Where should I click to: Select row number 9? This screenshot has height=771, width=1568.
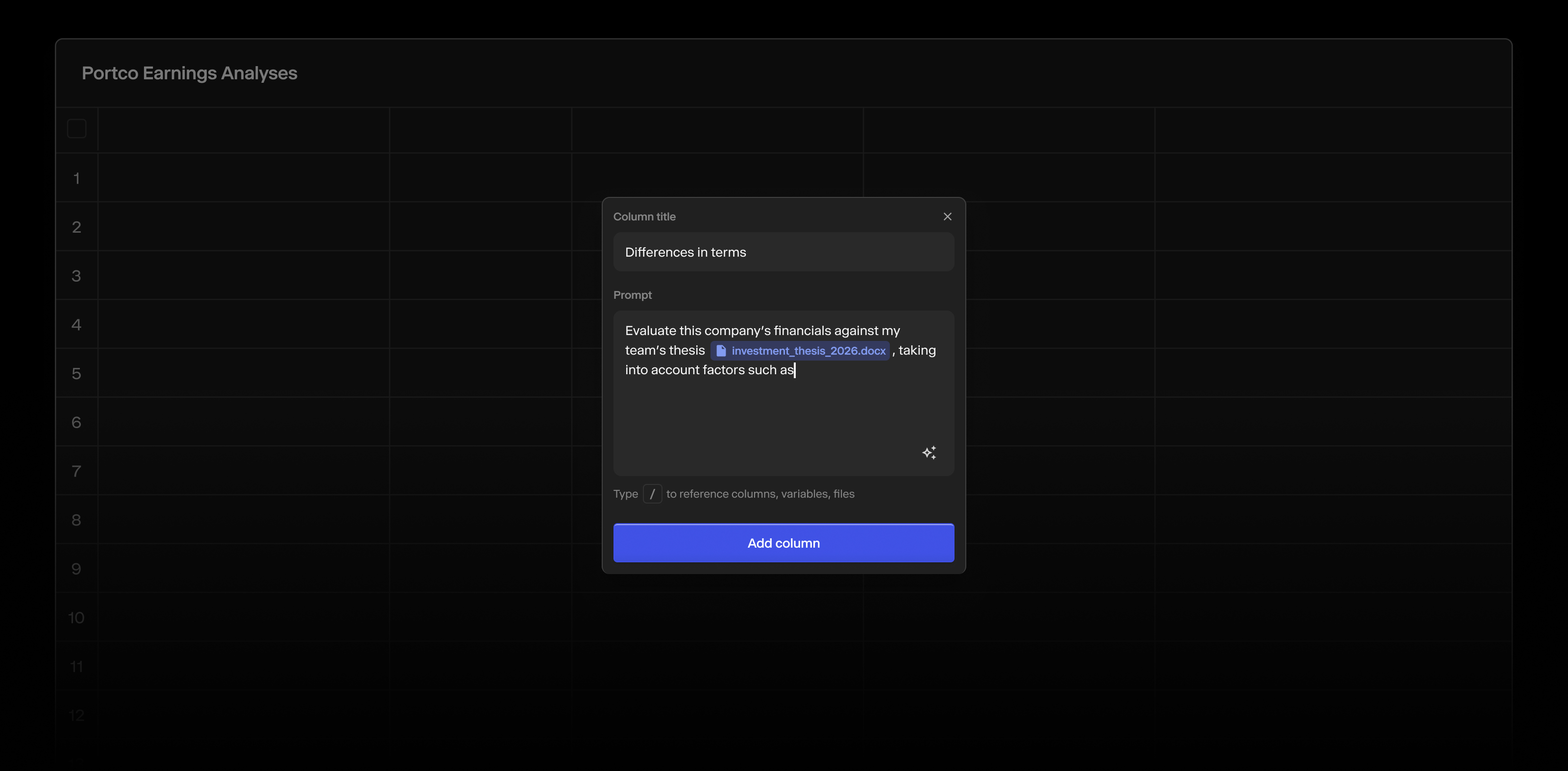(x=76, y=568)
